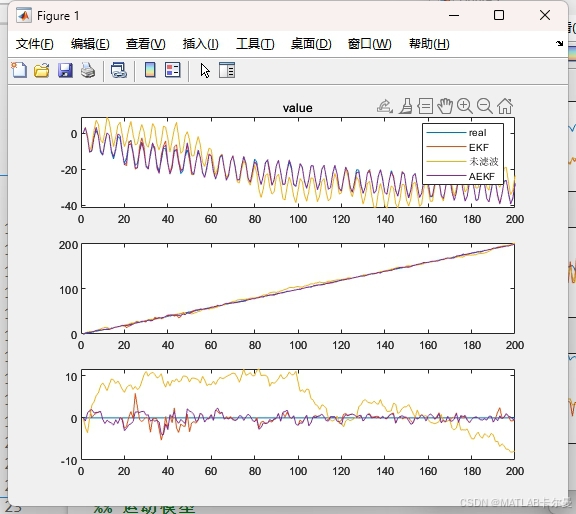Click inside the bottom error subplot

click(x=298, y=414)
